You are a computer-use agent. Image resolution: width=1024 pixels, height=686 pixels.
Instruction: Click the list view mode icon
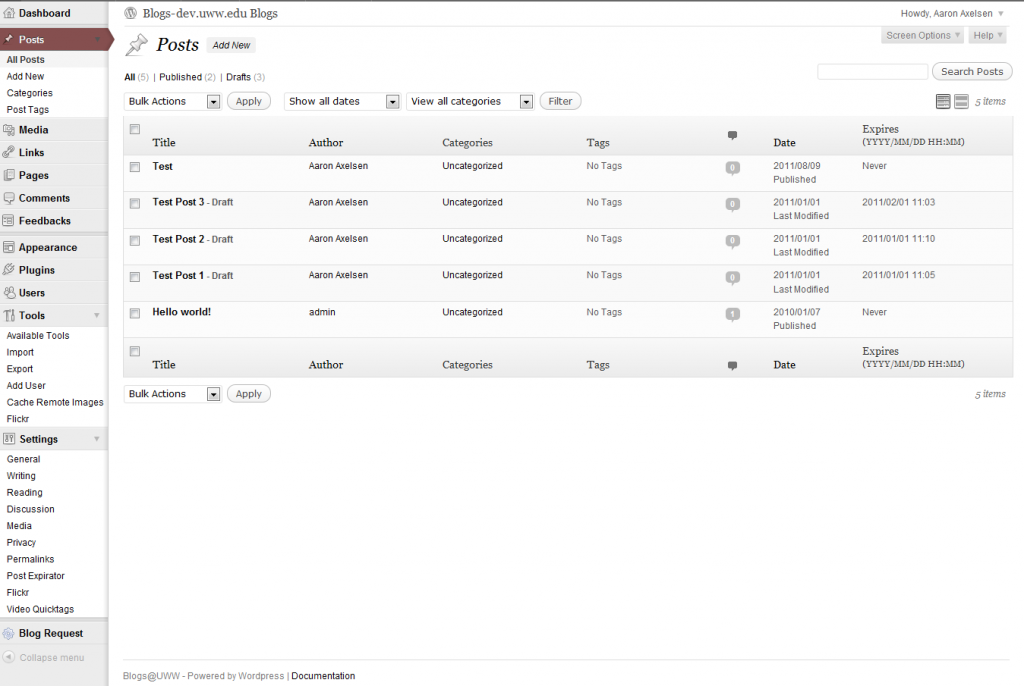(x=942, y=101)
